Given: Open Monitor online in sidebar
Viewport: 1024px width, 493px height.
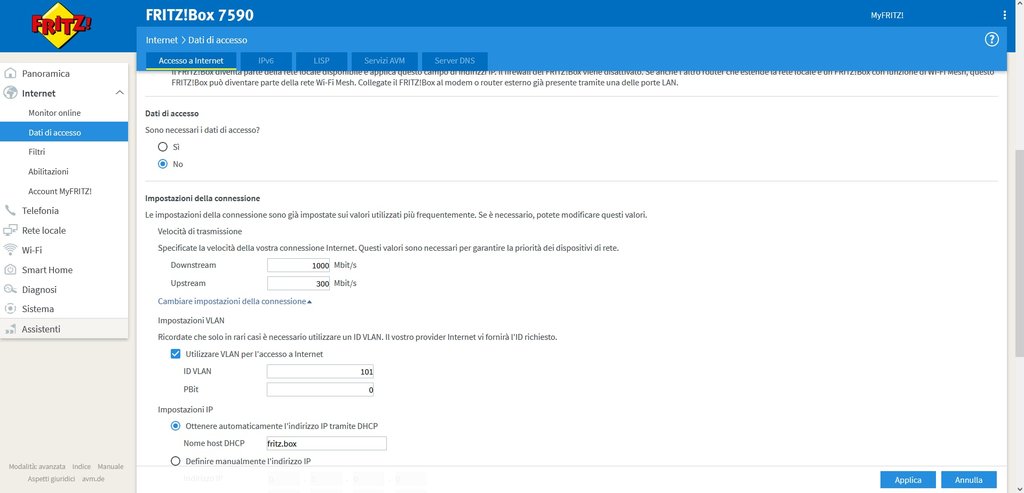Looking at the screenshot, I should click(54, 113).
